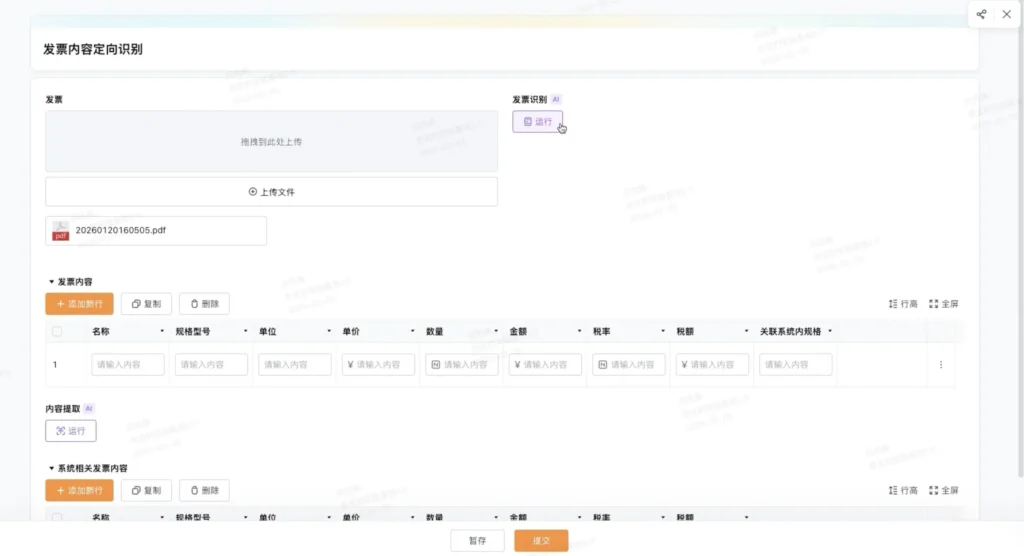Open the three-dot menu on row 1
This screenshot has height=556, width=1024.
(x=940, y=365)
